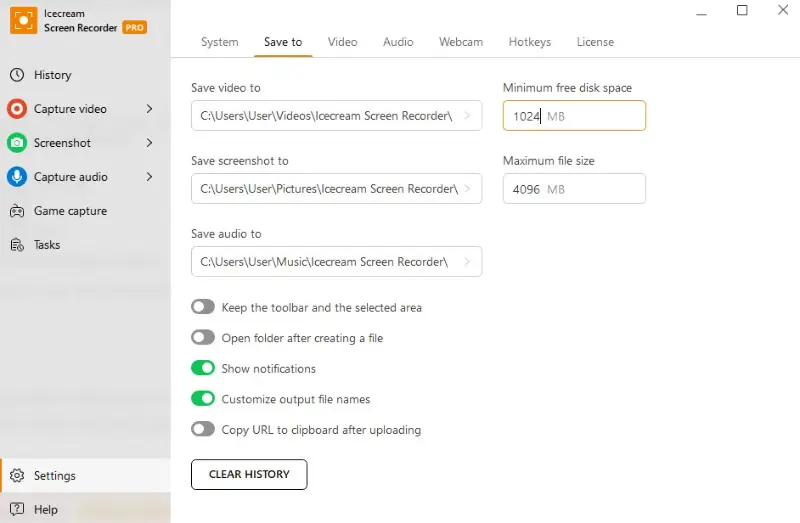The image size is (800, 523).
Task: Switch to the Hotkeys tab
Action: tap(530, 42)
